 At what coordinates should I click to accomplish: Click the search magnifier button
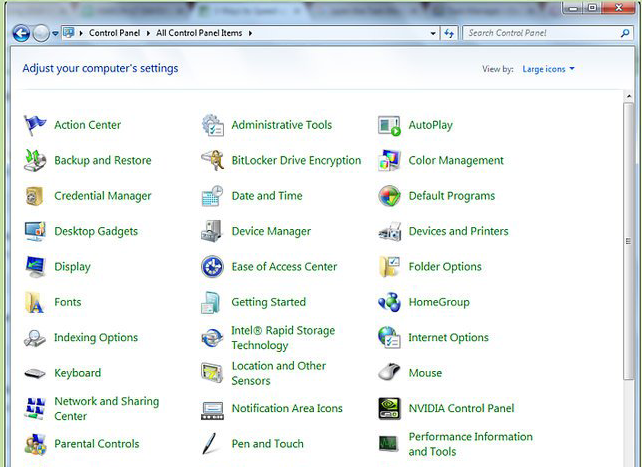(x=625, y=33)
